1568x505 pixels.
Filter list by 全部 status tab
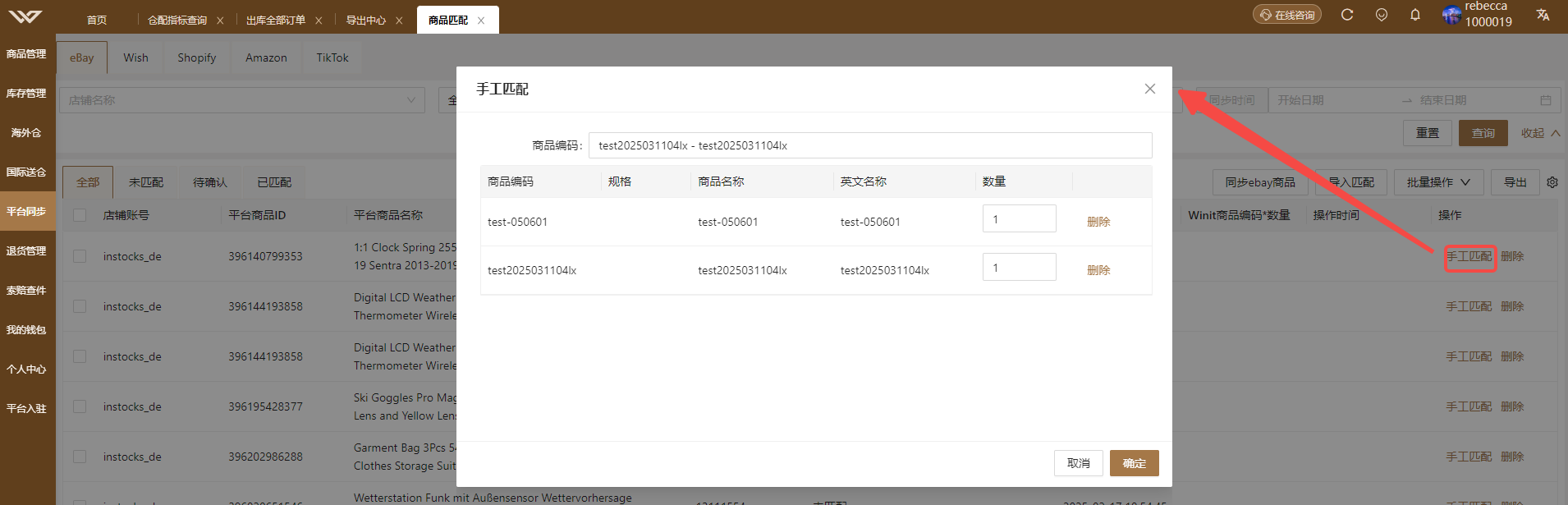(x=88, y=182)
